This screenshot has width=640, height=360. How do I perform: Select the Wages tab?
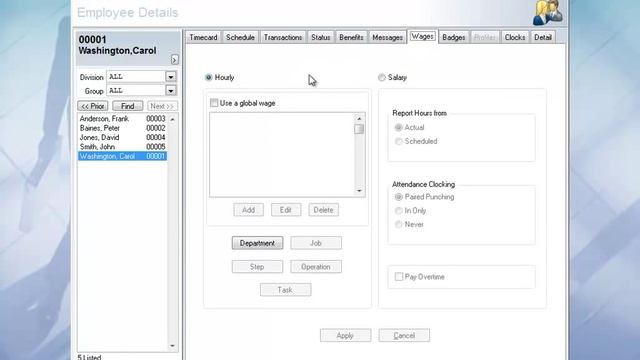coord(422,36)
